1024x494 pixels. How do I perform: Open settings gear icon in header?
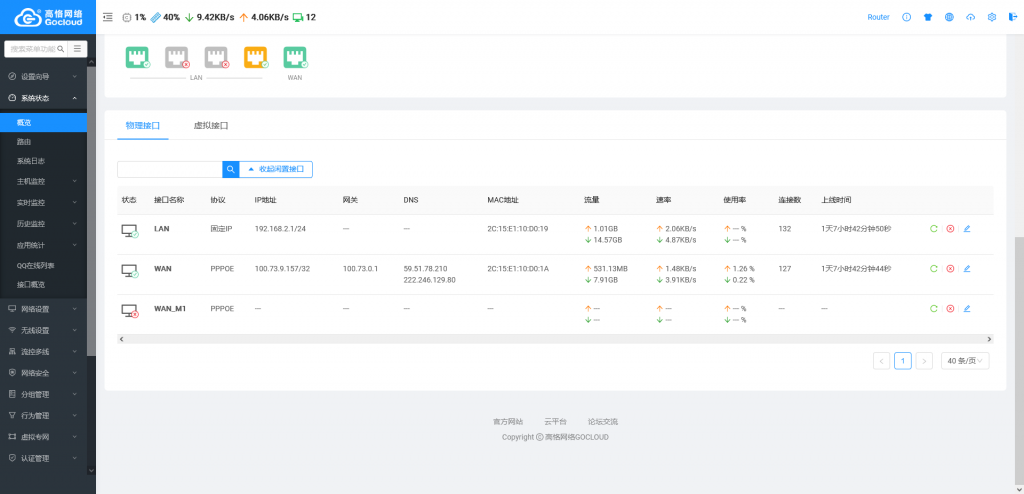991,17
